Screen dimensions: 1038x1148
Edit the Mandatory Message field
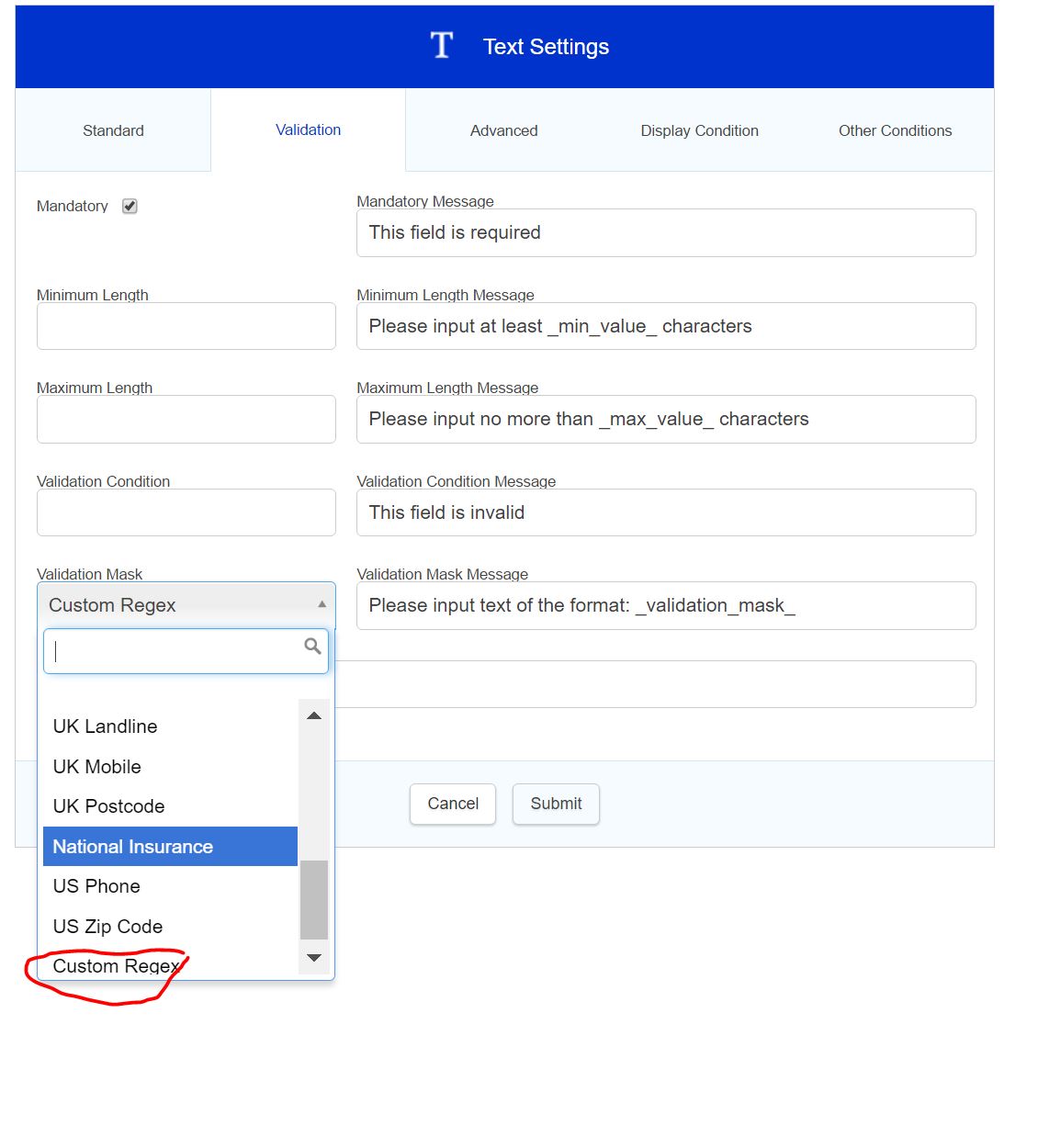666,233
